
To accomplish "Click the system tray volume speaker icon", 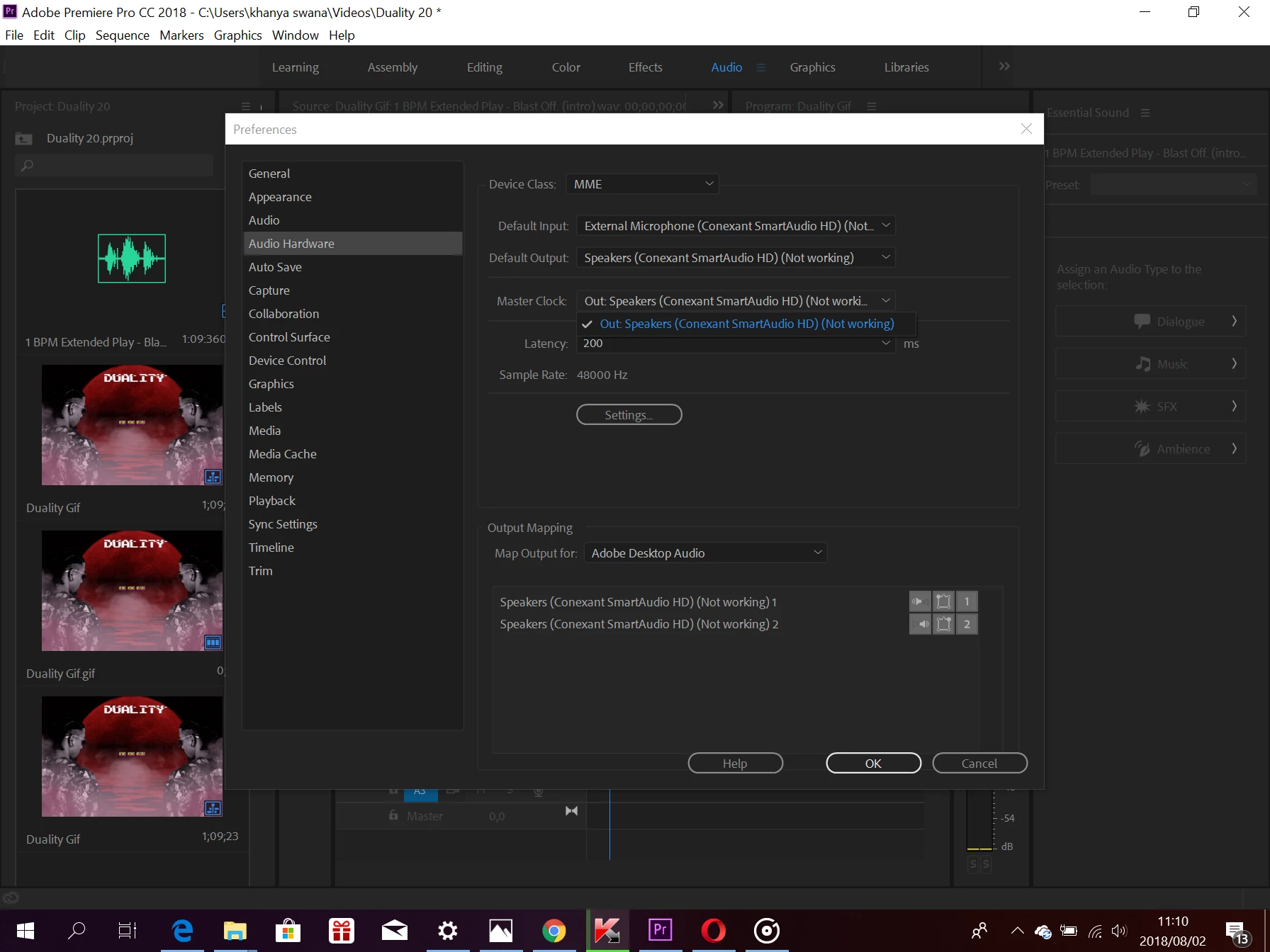I will pos(1119,931).
